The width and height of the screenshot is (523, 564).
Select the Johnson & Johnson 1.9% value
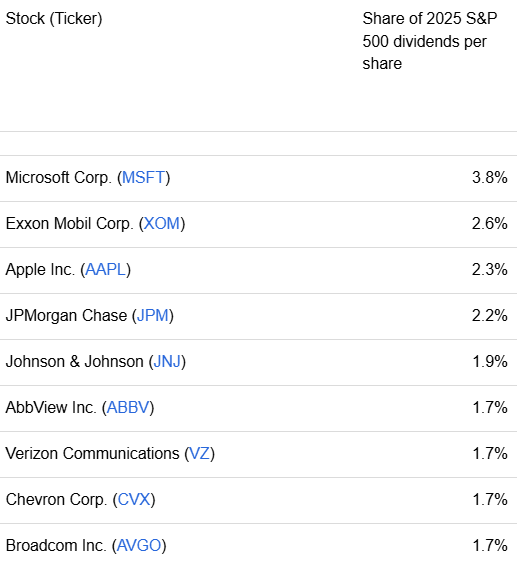click(490, 362)
